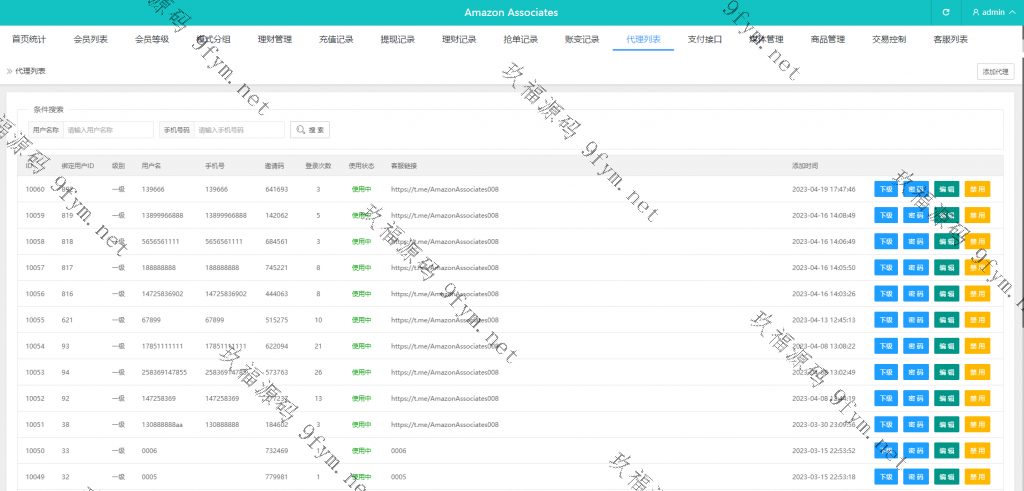Viewport: 1024px width, 491px height.
Task: Click 编辑 for agent ID 10049
Action: click(x=946, y=476)
